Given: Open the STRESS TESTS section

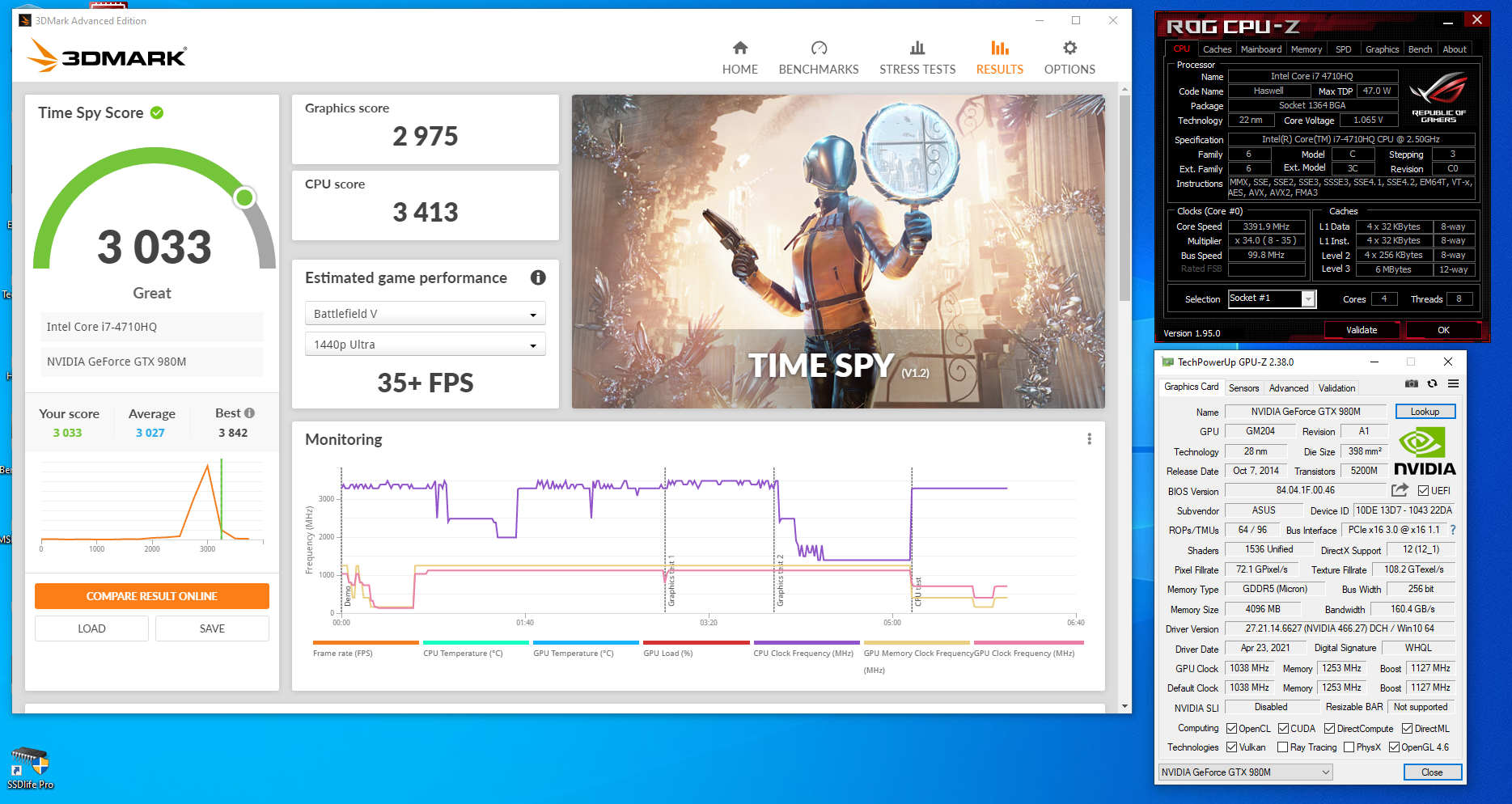Looking at the screenshot, I should click(x=917, y=58).
